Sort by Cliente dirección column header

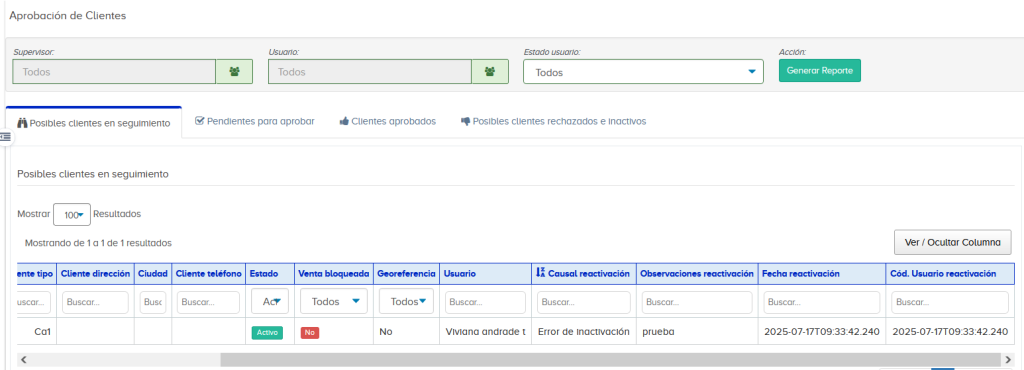(x=95, y=274)
